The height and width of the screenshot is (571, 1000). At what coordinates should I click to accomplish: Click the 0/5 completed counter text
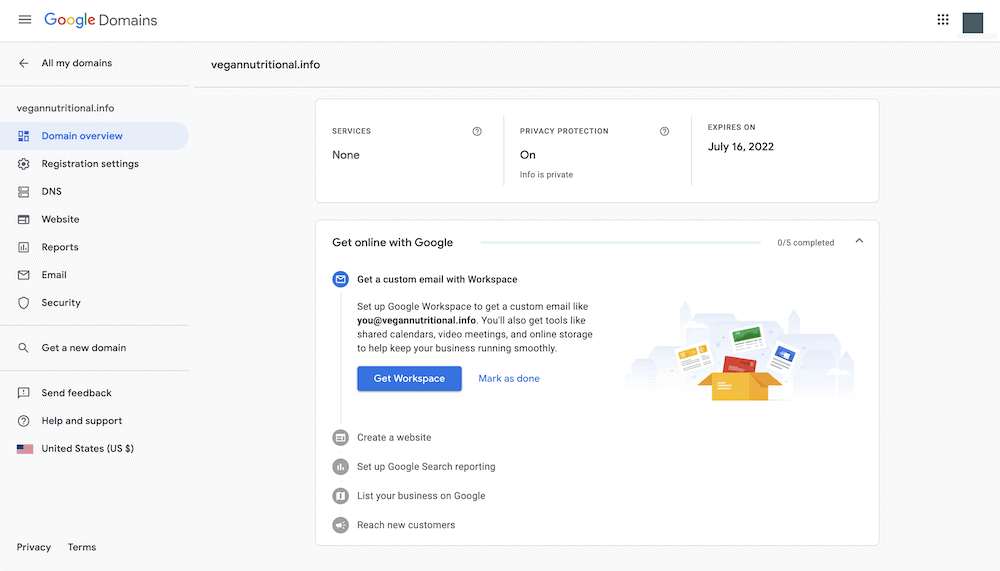pos(805,242)
